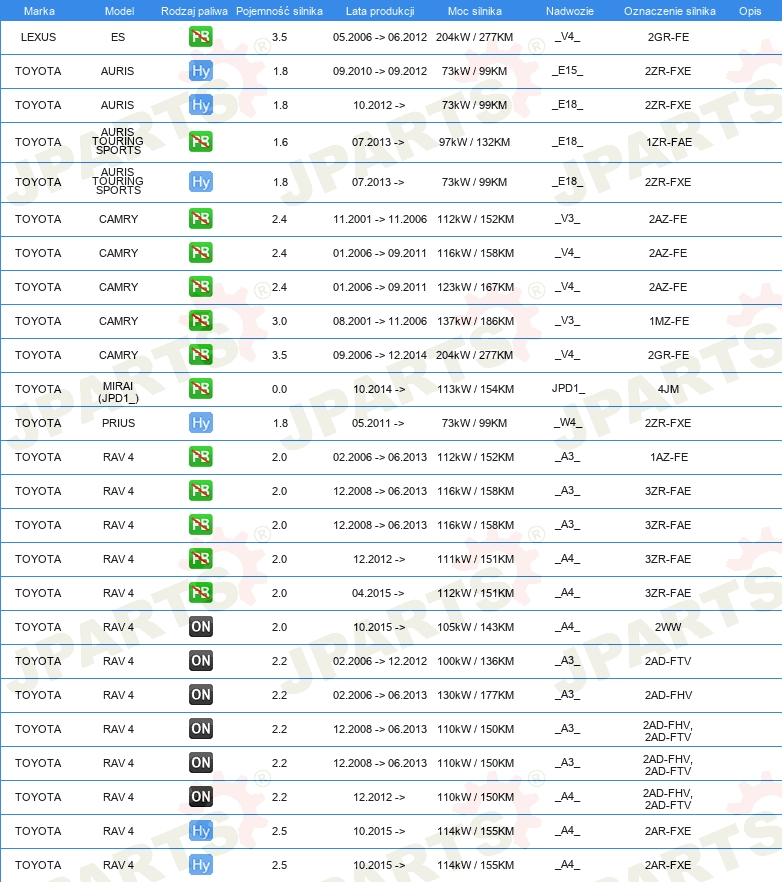Image resolution: width=782 pixels, height=882 pixels.
Task: Select the Pojemność silnika column header
Action: click(x=280, y=11)
